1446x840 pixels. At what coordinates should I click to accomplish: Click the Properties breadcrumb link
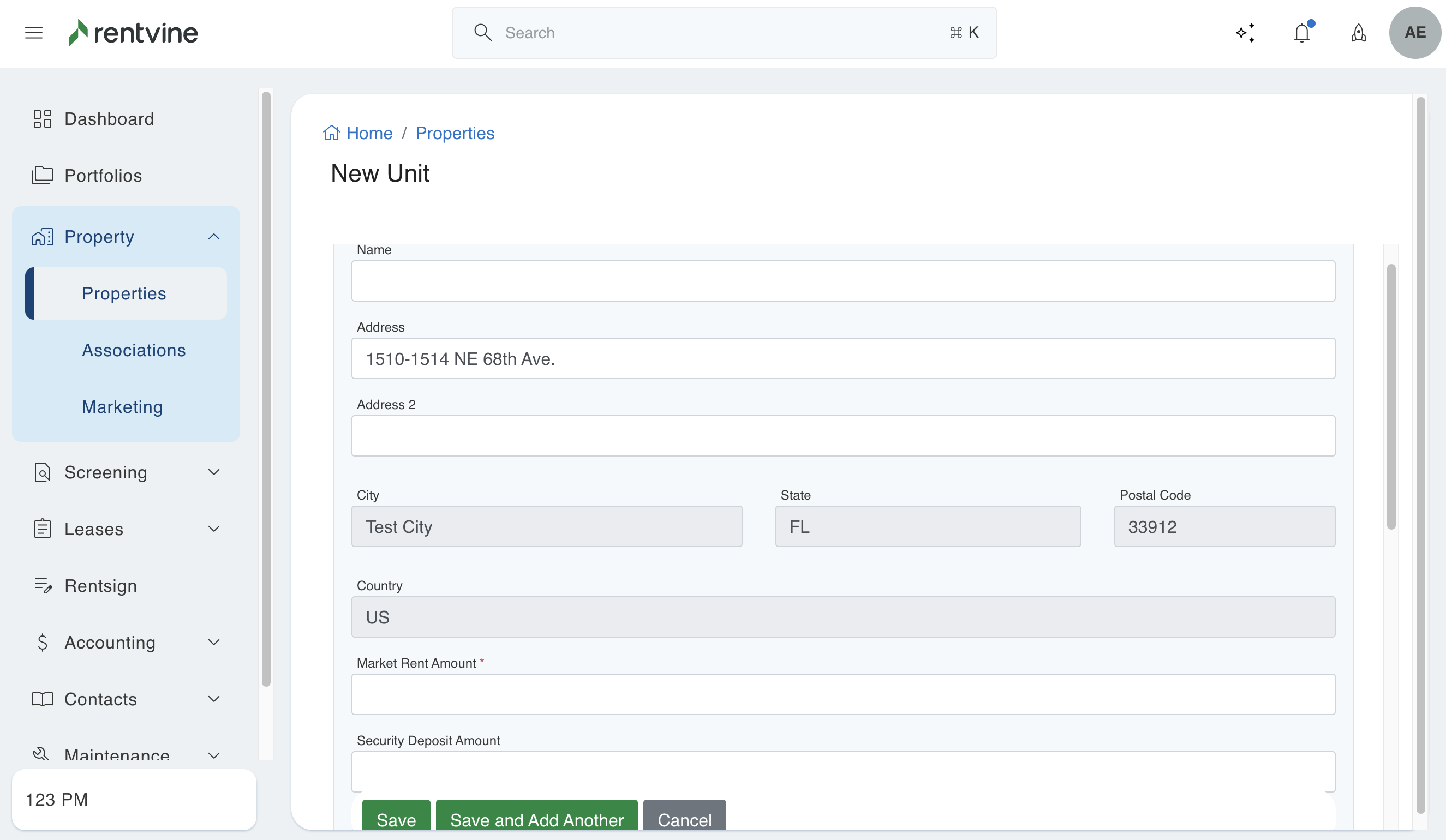(x=455, y=133)
